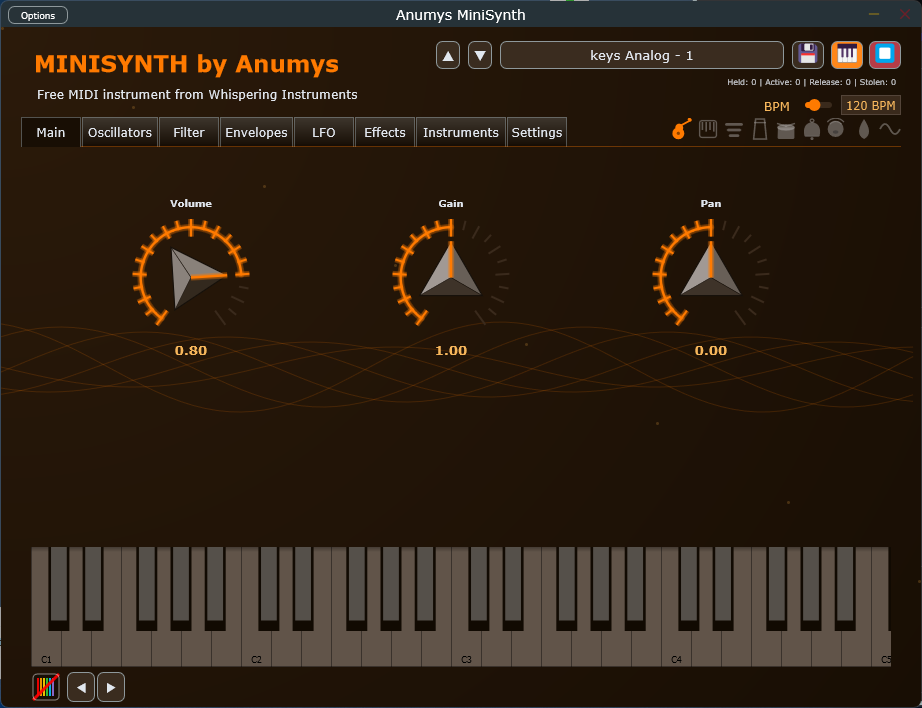Select the stacked bars pad category icon
Image resolution: width=922 pixels, height=708 pixels.
(733, 129)
